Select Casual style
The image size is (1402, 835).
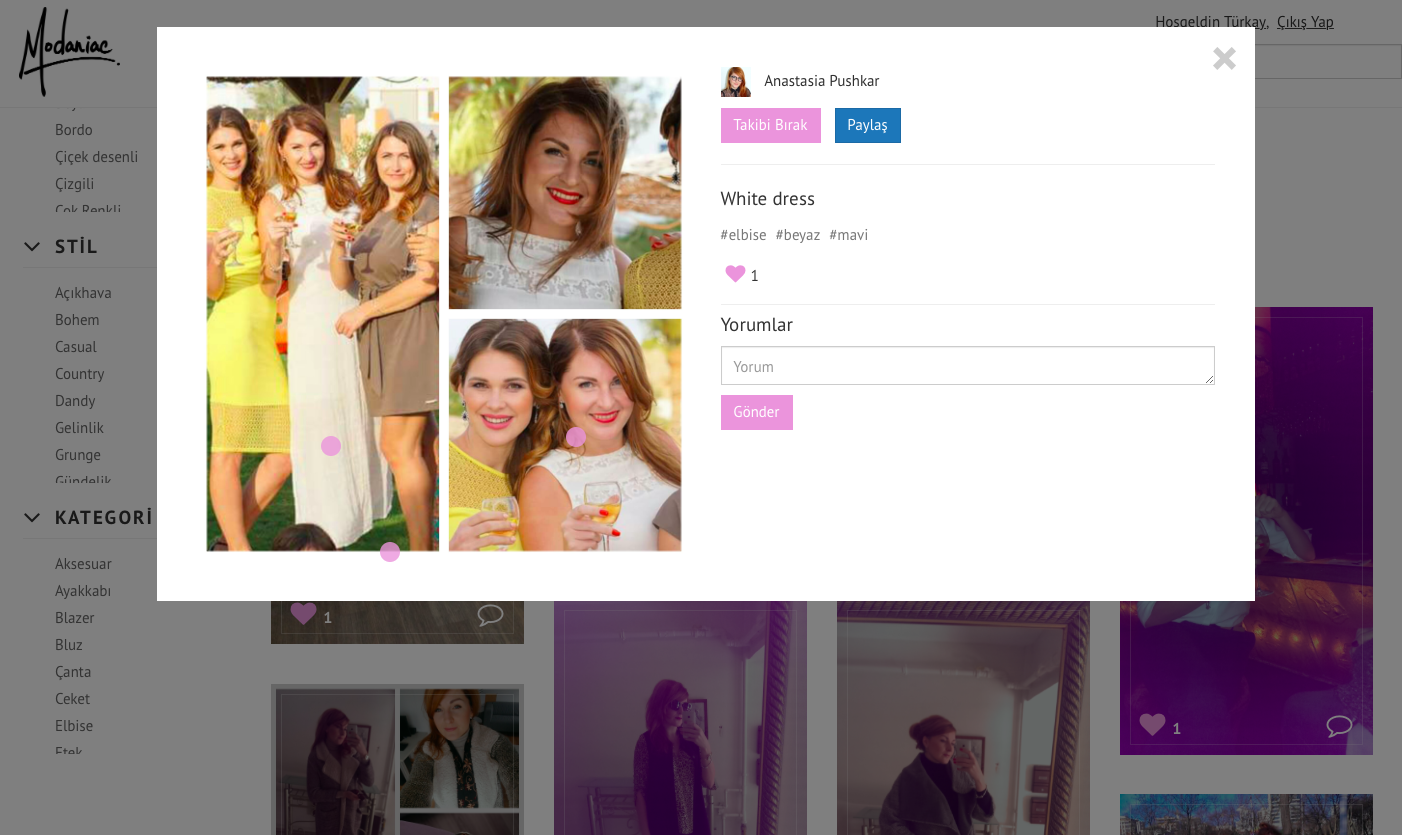tap(76, 347)
